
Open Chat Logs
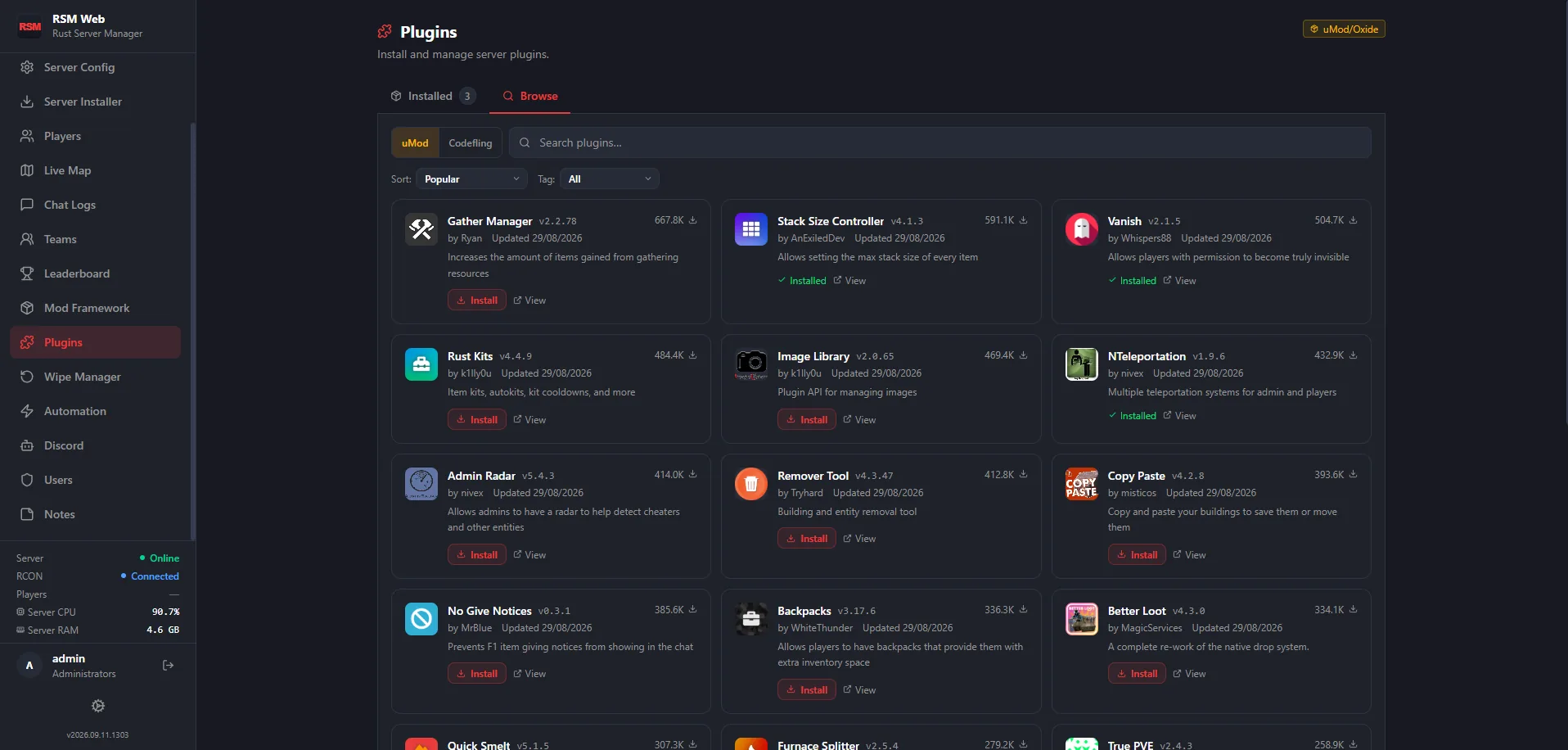pos(95,205)
